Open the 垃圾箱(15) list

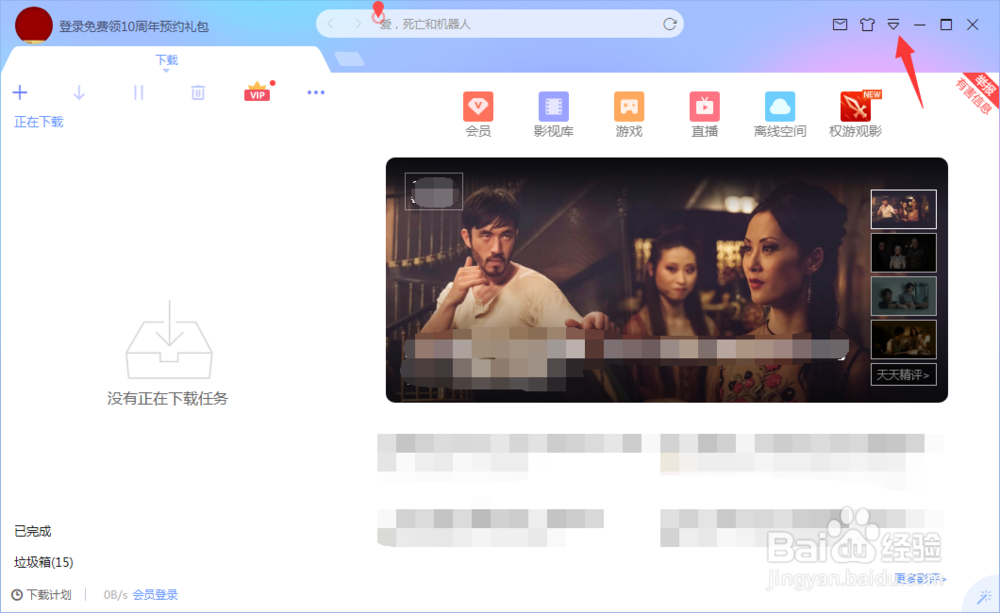43,562
